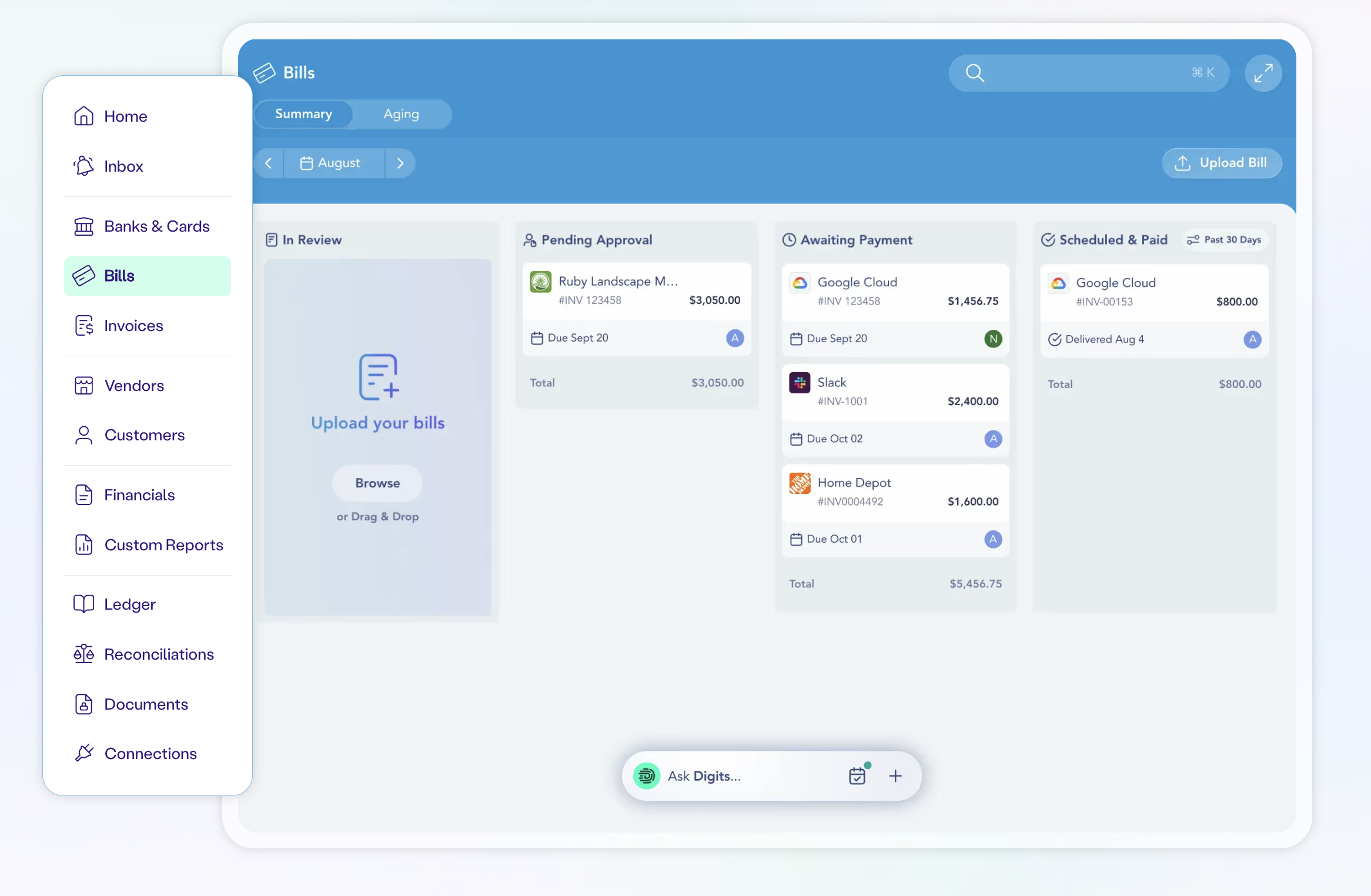
Task: Open the Home section in the sidebar
Action: coord(125,116)
